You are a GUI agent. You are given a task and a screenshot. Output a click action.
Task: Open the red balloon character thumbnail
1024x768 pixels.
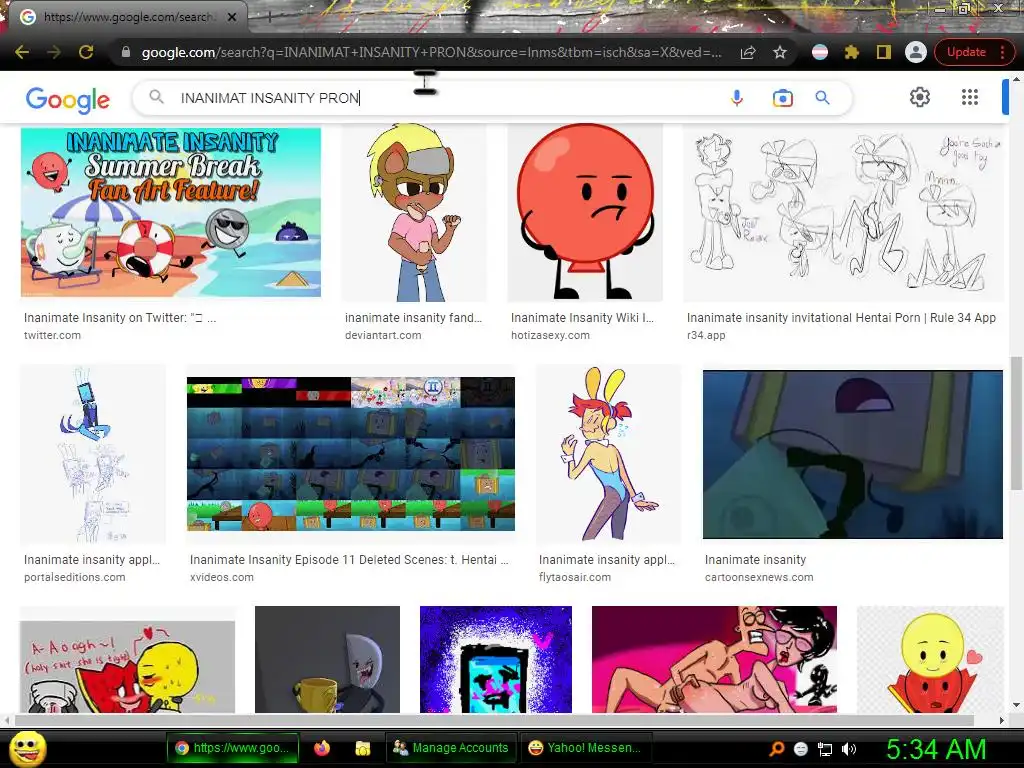(x=585, y=212)
